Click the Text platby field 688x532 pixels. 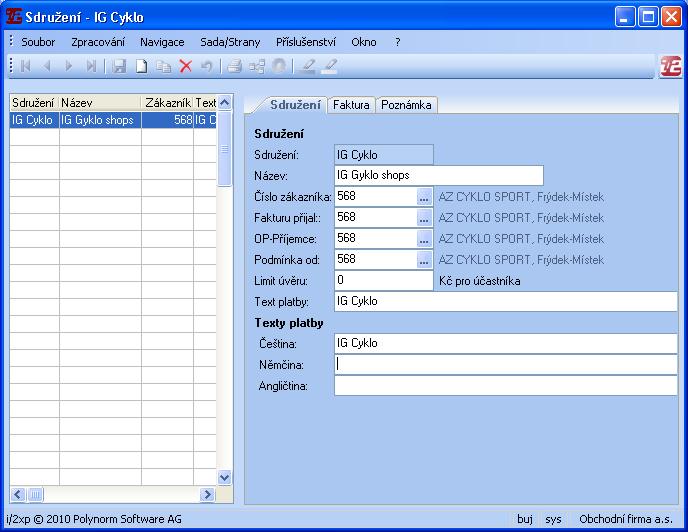(x=505, y=302)
